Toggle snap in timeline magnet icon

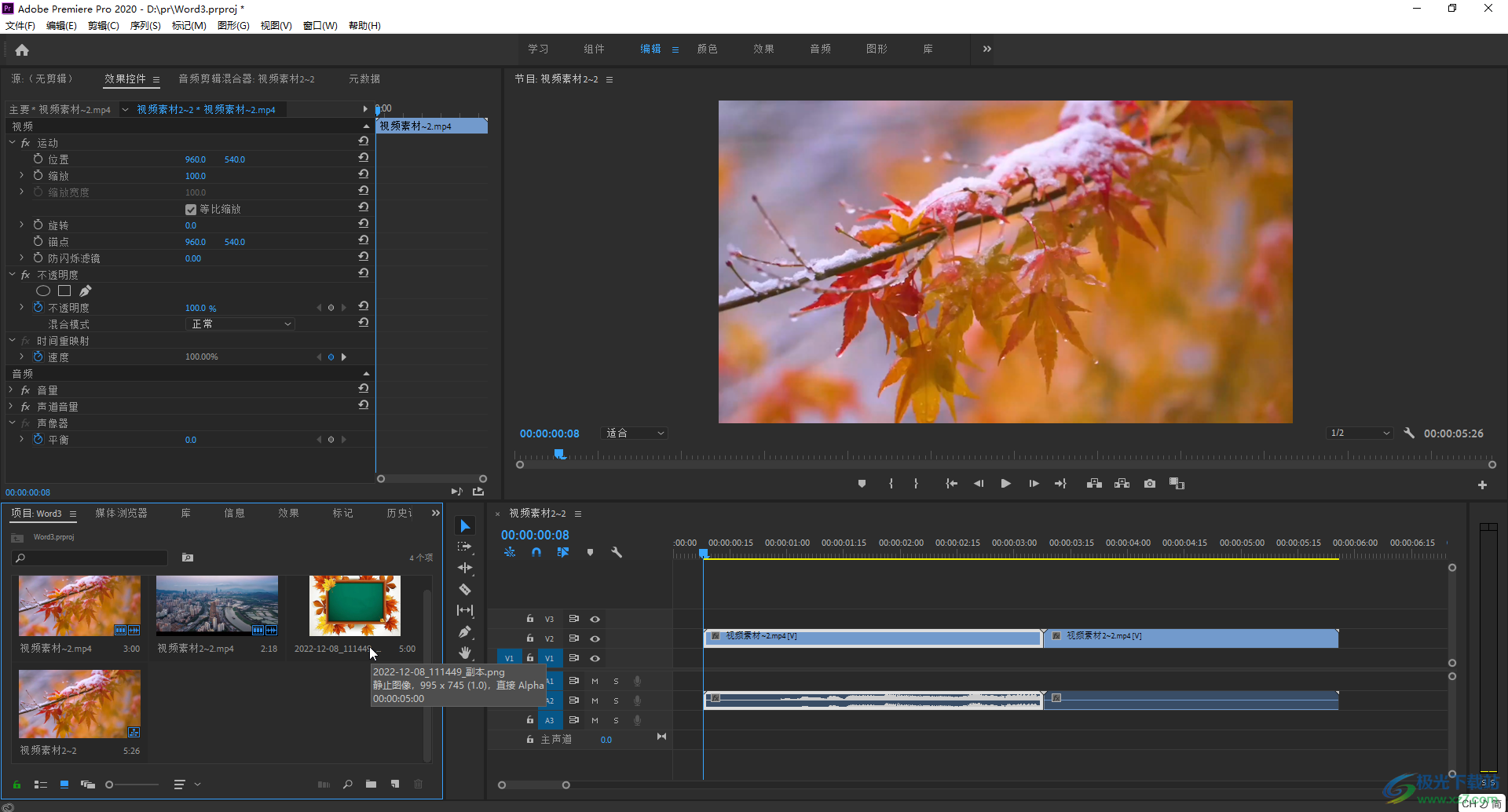pyautogui.click(x=536, y=552)
